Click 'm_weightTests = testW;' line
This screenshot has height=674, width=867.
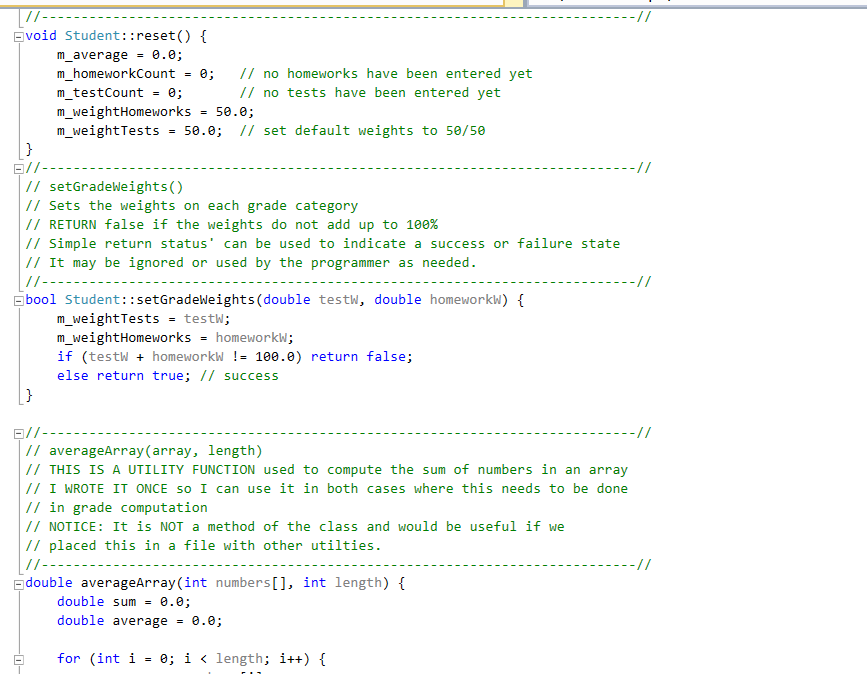coord(143,318)
